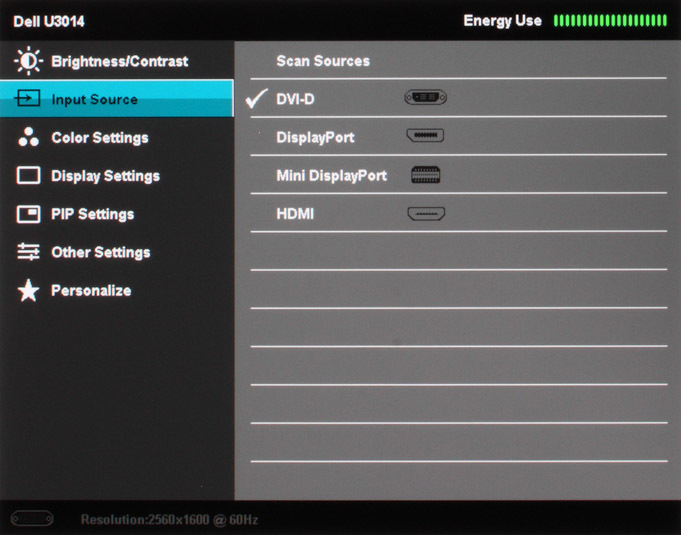The height and width of the screenshot is (535, 681).
Task: Click the Other Settings sliders icon
Action: tap(28, 252)
